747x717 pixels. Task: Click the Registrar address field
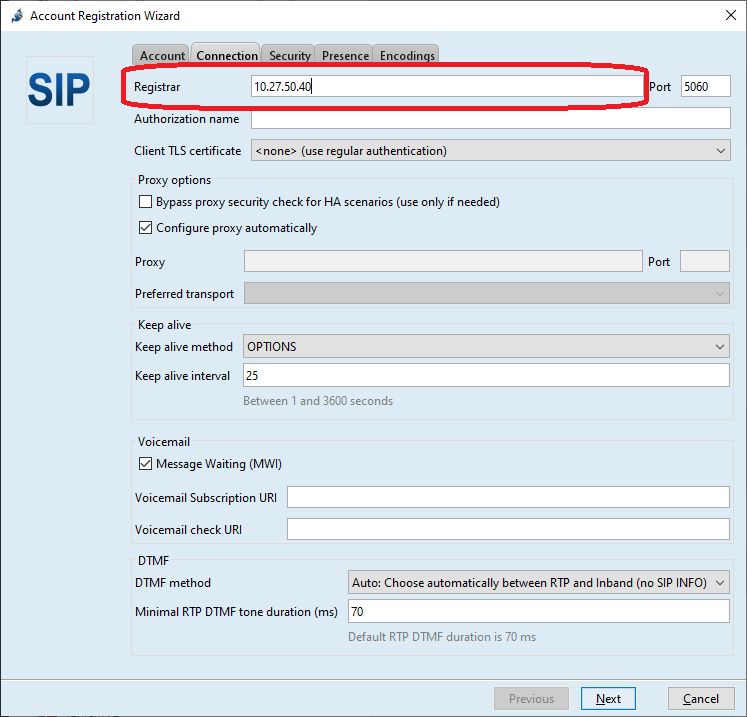pos(445,87)
